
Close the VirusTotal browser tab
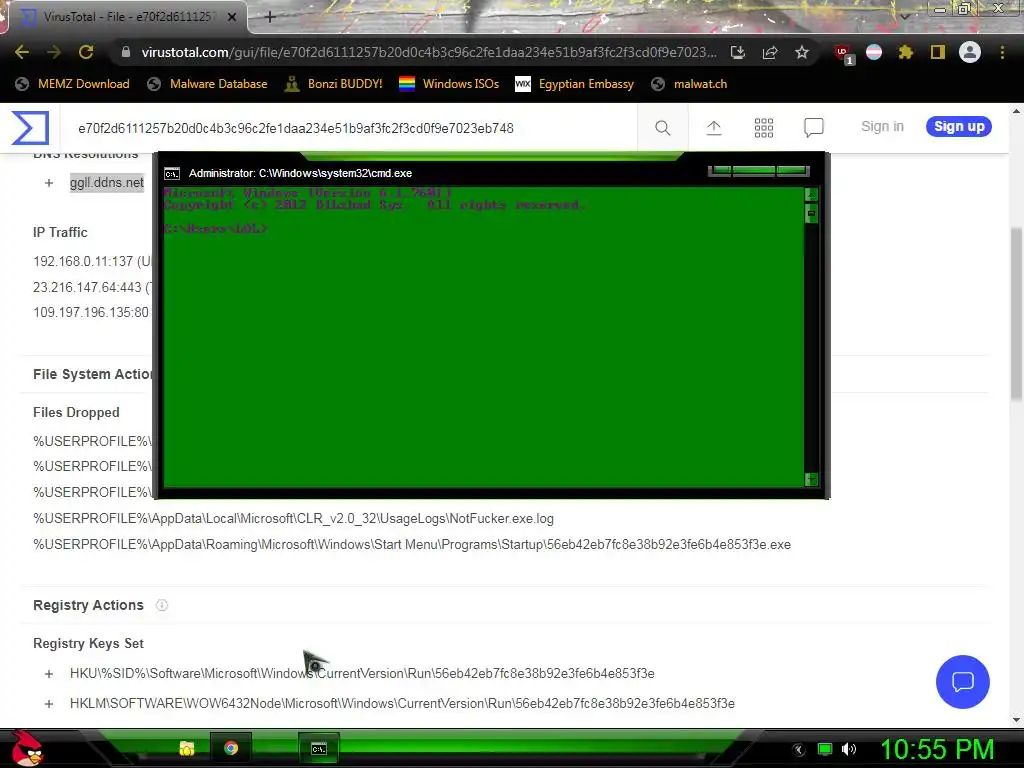(x=232, y=17)
